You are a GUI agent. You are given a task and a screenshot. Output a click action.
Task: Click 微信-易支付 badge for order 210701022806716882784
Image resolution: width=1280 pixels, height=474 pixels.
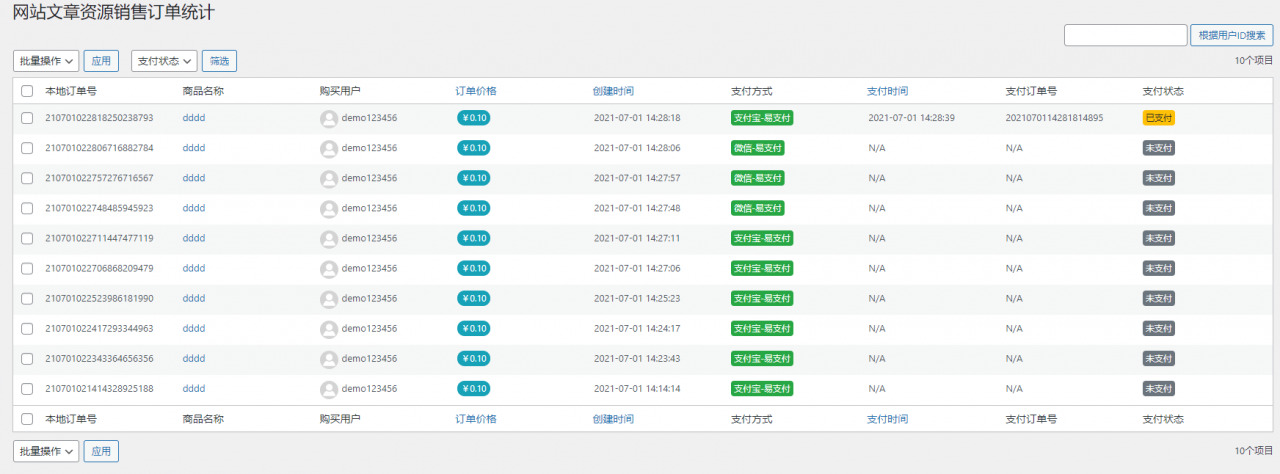[x=757, y=148]
